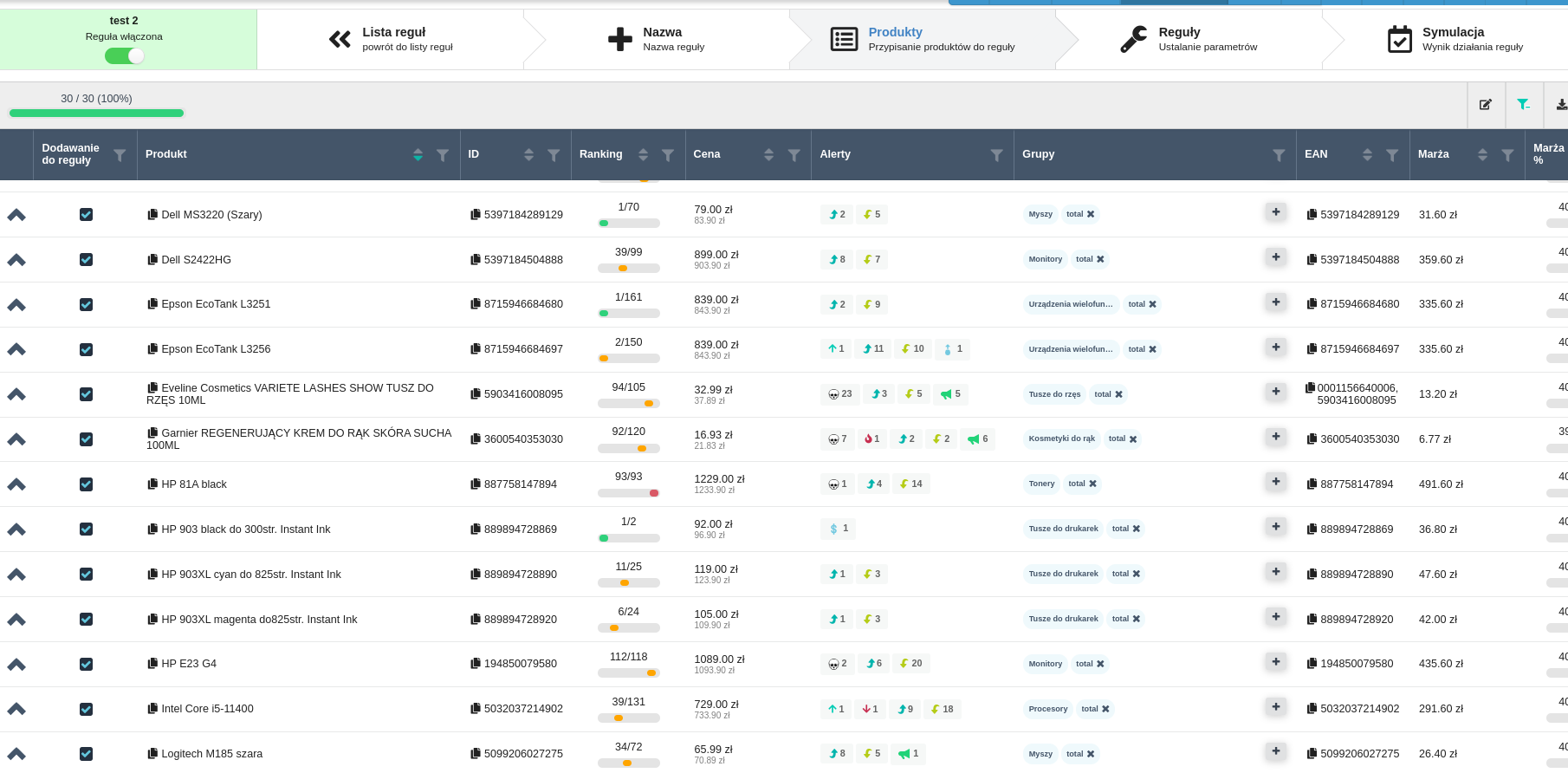Click the download icon in the top toolbar
This screenshot has height=773, width=1568.
click(x=1560, y=105)
